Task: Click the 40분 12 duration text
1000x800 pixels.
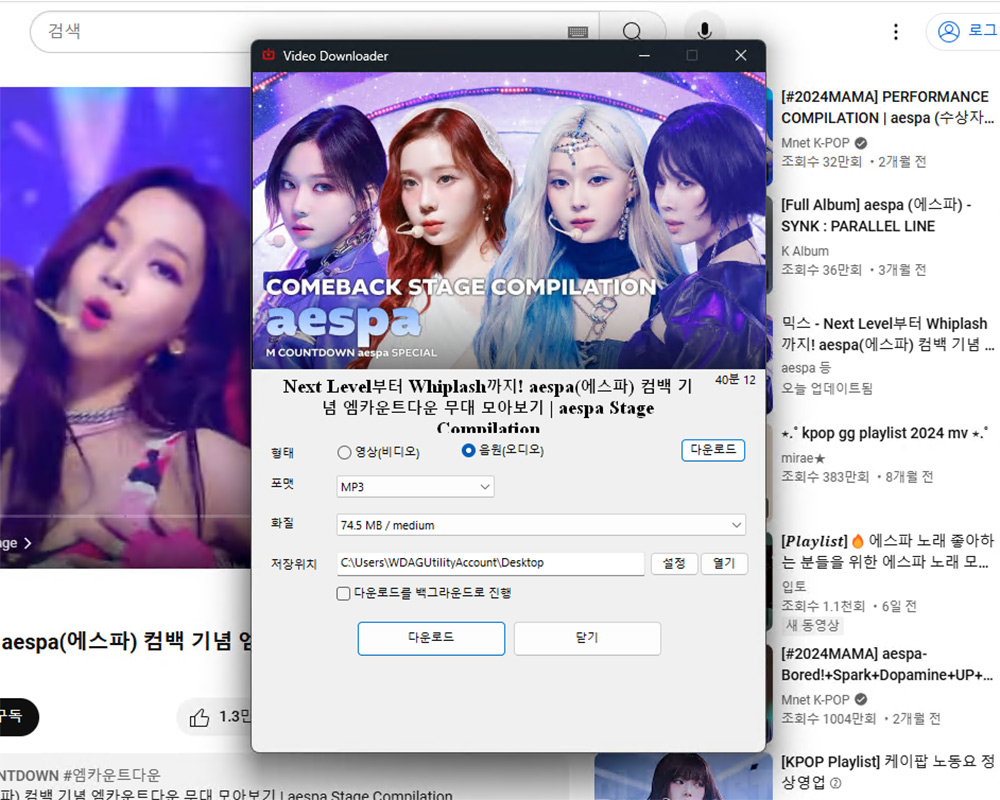Action: tap(735, 380)
